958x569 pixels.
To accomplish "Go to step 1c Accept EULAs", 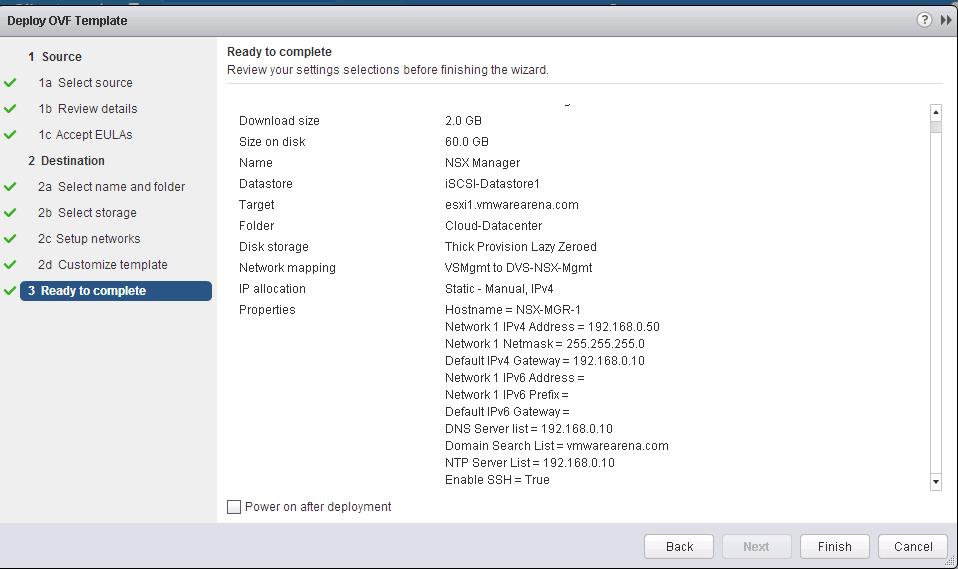I will 85,134.
